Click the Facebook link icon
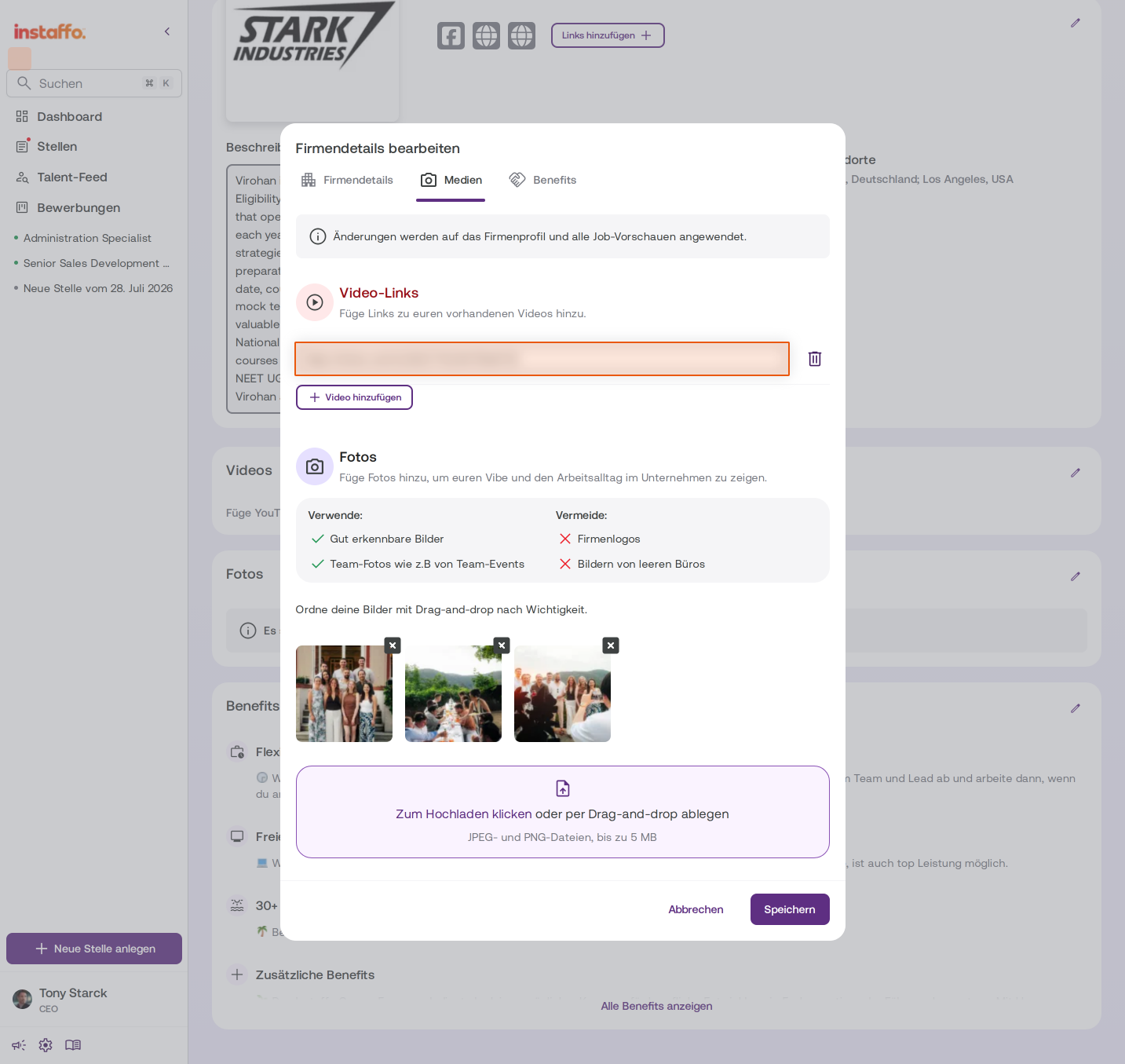Screen dimensions: 1125x1064 (x=451, y=35)
